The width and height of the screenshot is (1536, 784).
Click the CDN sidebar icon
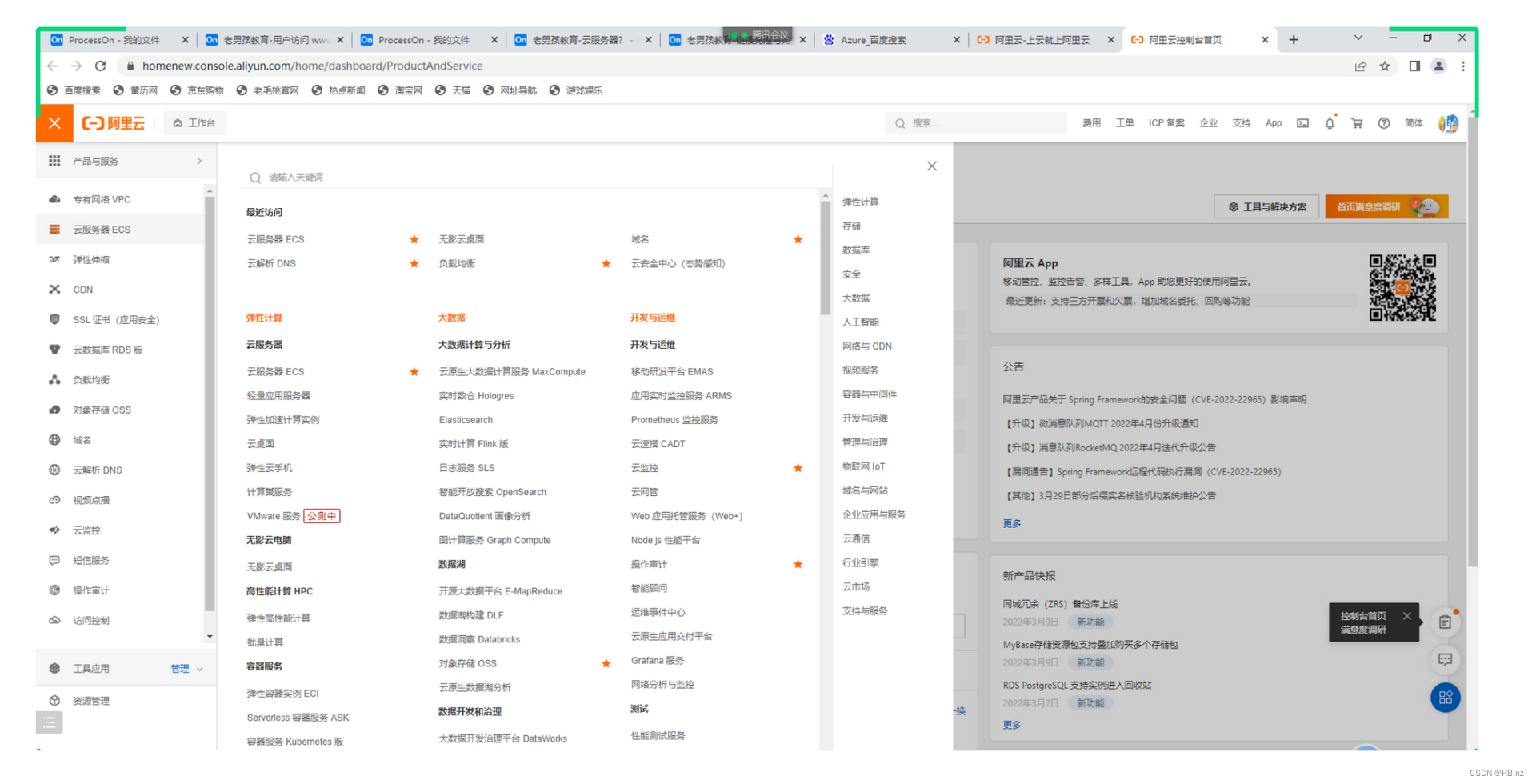[x=54, y=290]
